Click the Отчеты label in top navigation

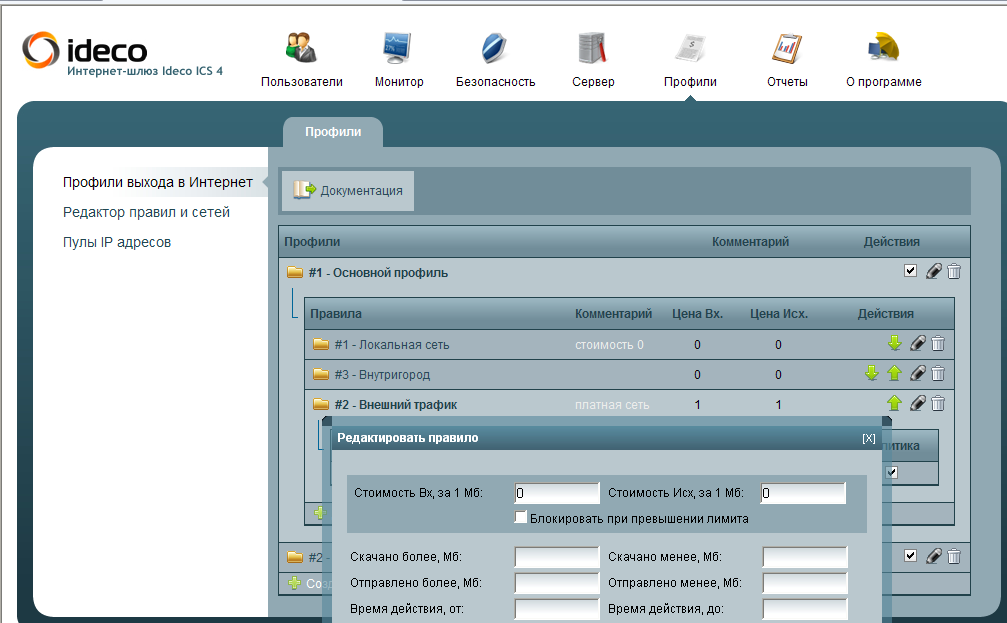coord(787,82)
